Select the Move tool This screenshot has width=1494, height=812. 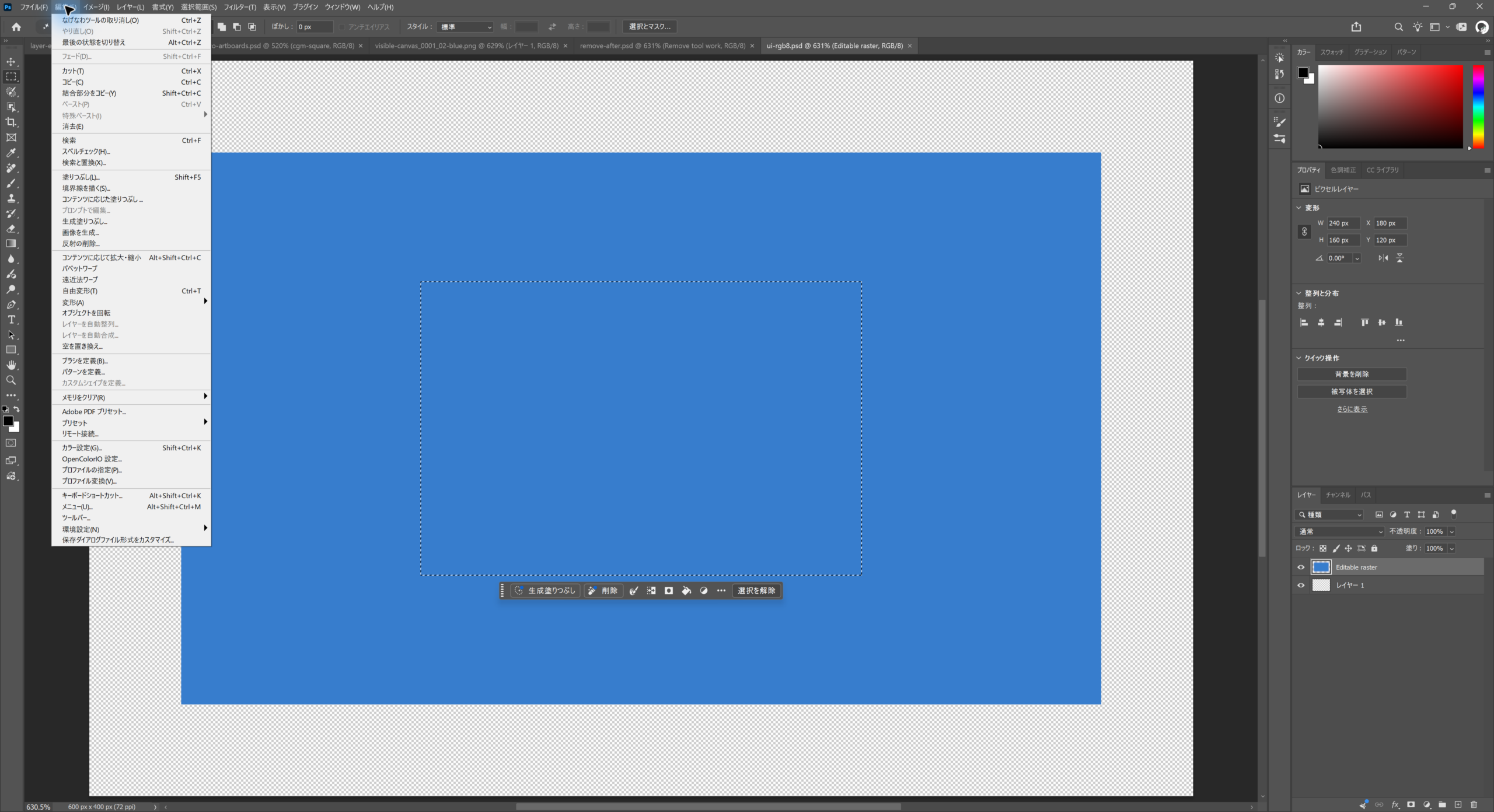click(11, 62)
